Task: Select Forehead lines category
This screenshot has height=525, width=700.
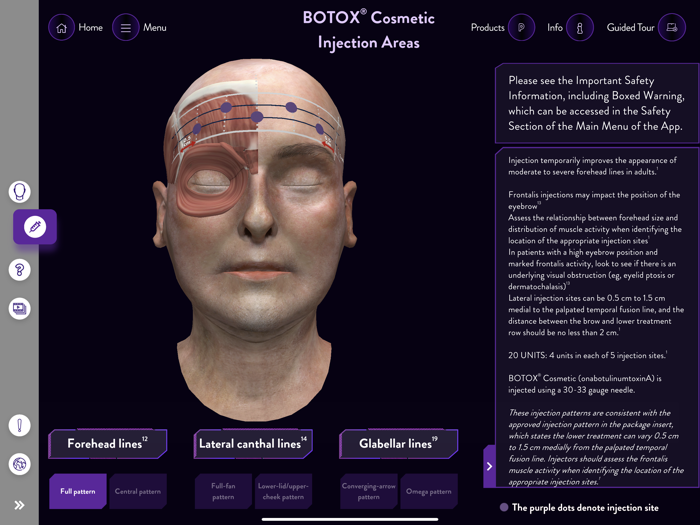Action: [x=108, y=444]
